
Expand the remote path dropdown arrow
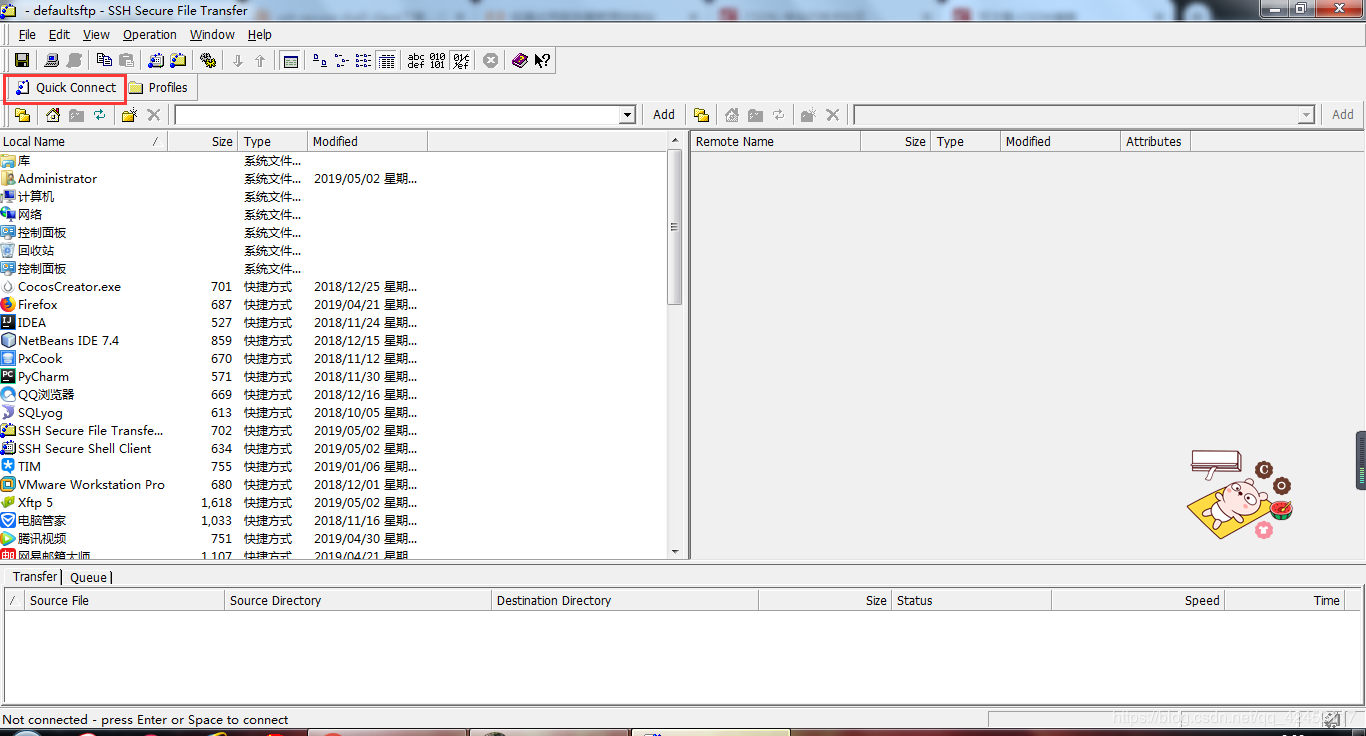(x=1305, y=115)
